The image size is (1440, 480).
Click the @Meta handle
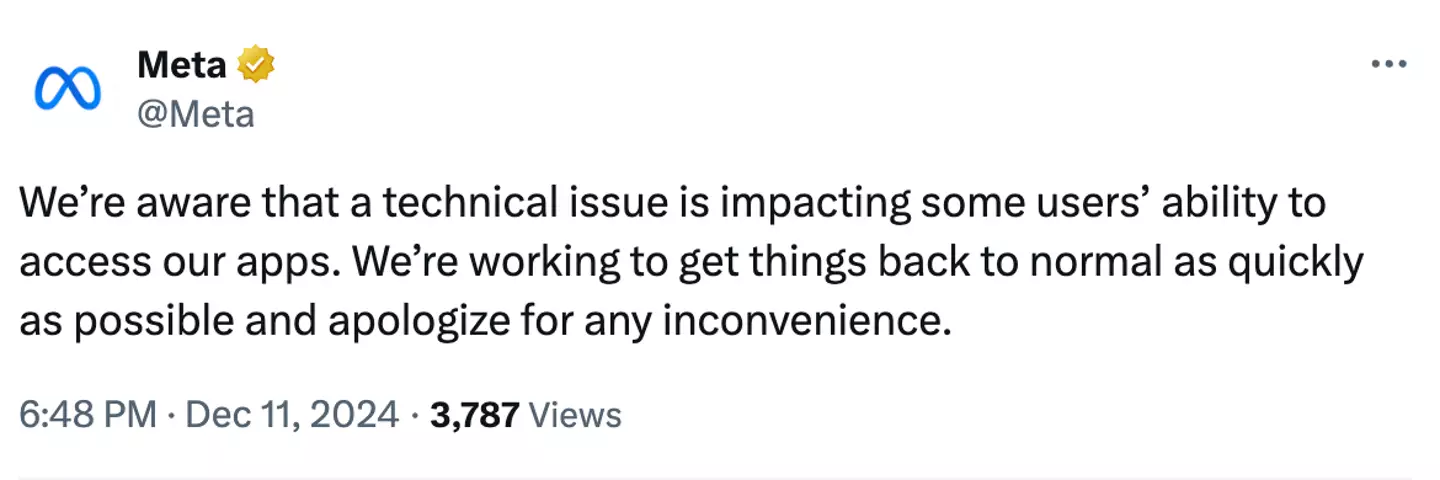(195, 114)
